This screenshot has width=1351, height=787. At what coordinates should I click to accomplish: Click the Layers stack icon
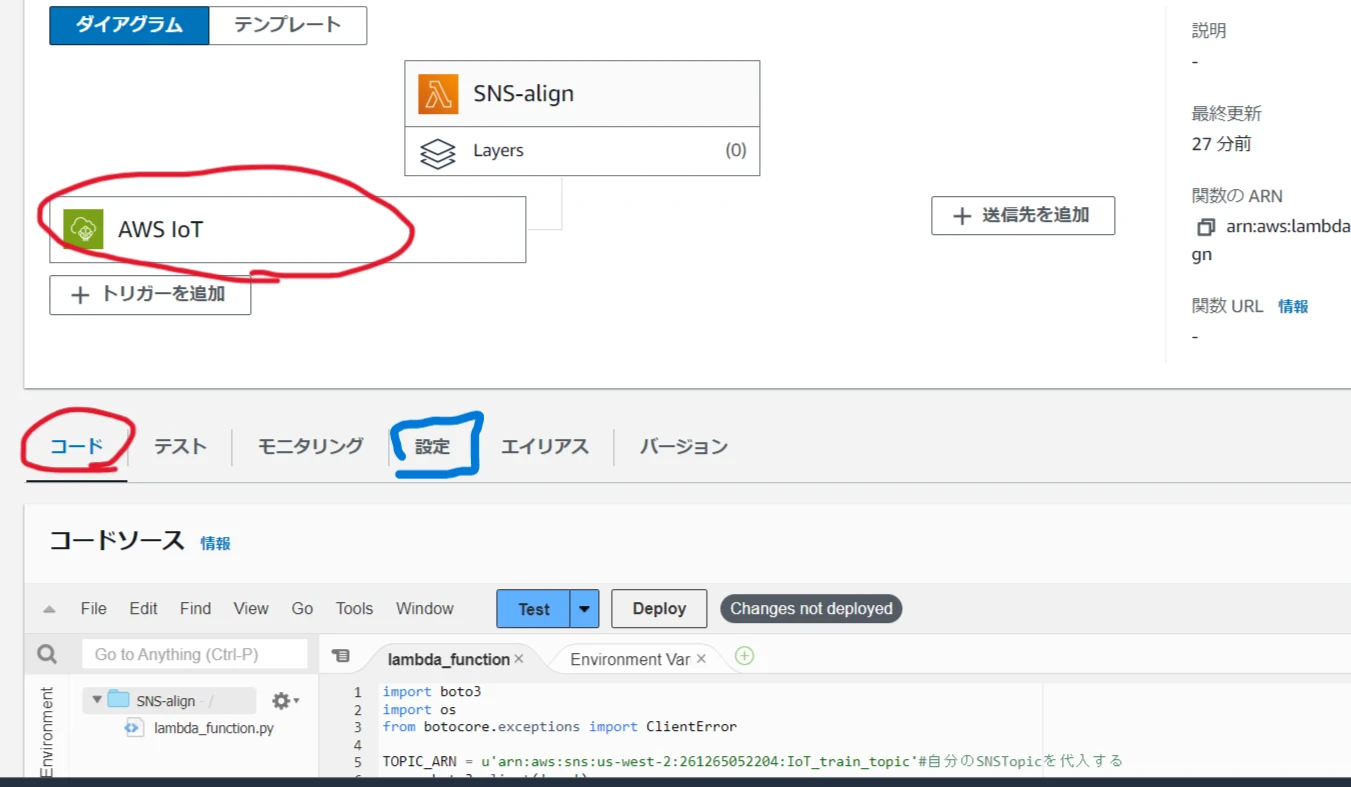pyautogui.click(x=437, y=152)
